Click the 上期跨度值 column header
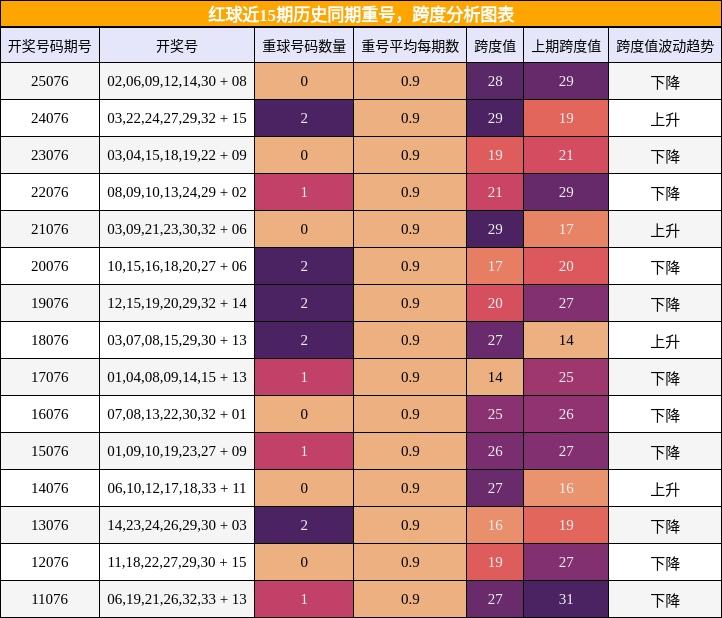 (566, 46)
